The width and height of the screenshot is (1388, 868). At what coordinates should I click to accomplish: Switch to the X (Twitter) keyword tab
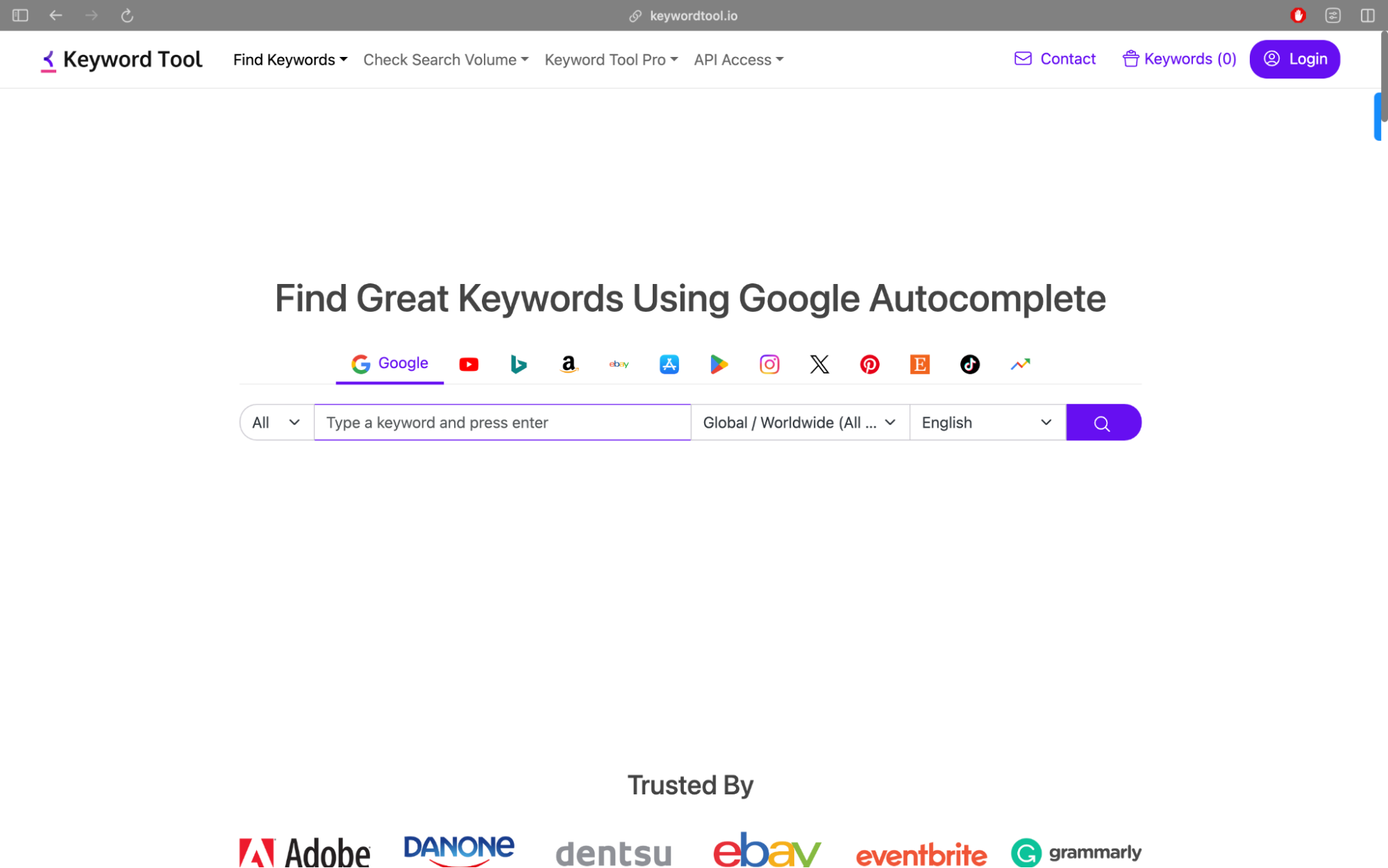tap(819, 364)
